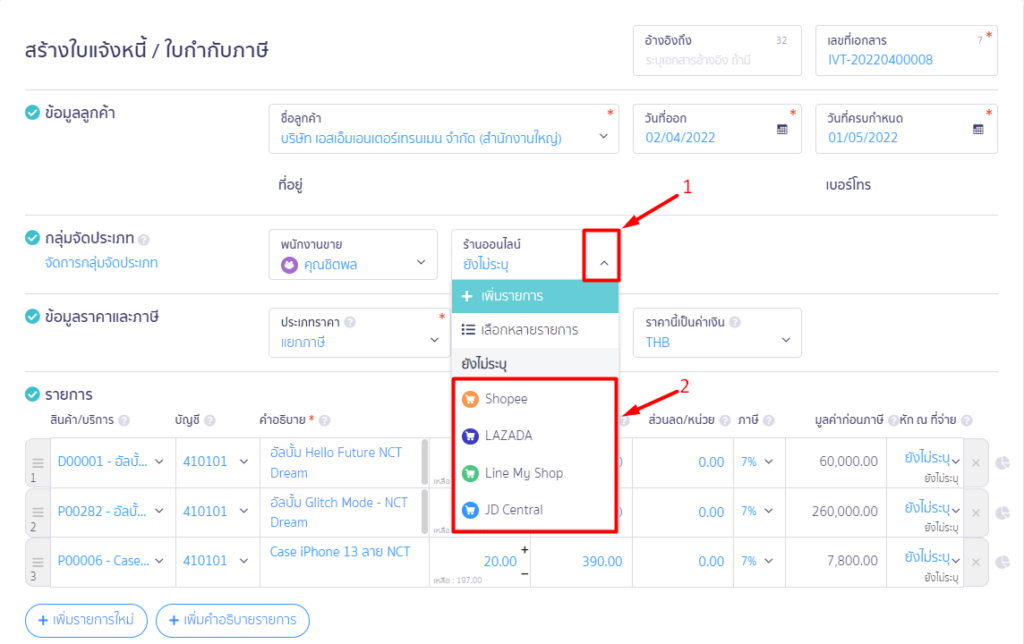The image size is (1024, 644).
Task: Delete row 1 with the x icon
Action: click(x=976, y=463)
